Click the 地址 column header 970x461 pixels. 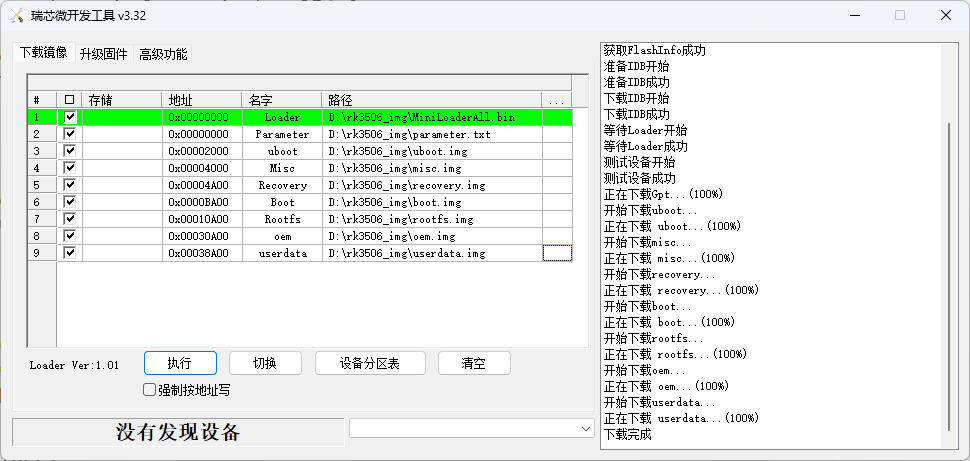pyautogui.click(x=202, y=100)
